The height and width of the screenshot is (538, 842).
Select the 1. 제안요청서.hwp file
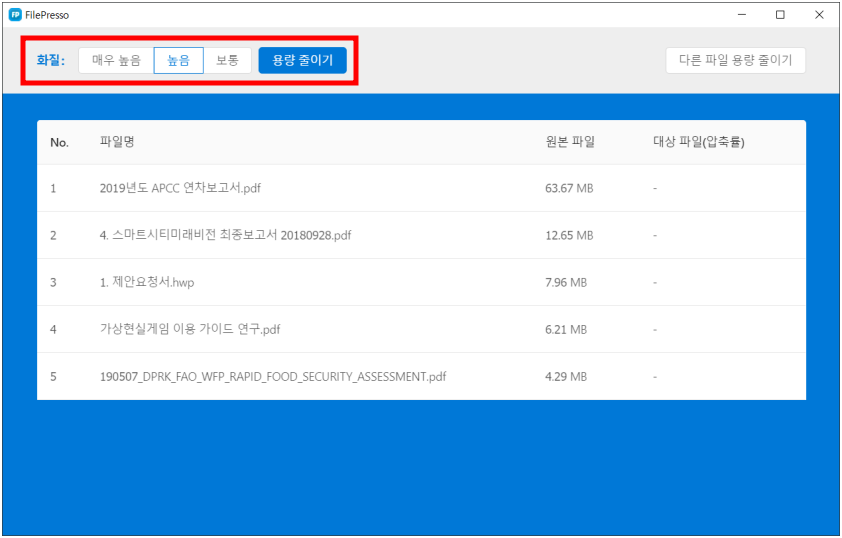tap(147, 282)
